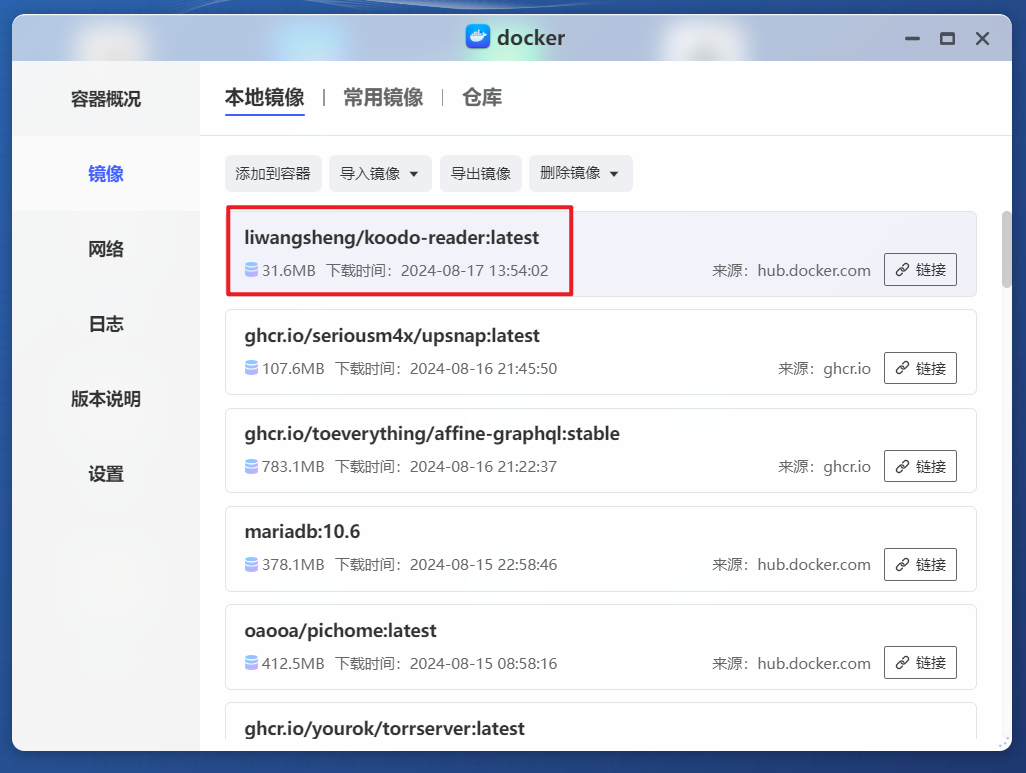Select liwangsheng/koodo-reader:latest image name
1026x773 pixels.
(x=391, y=238)
